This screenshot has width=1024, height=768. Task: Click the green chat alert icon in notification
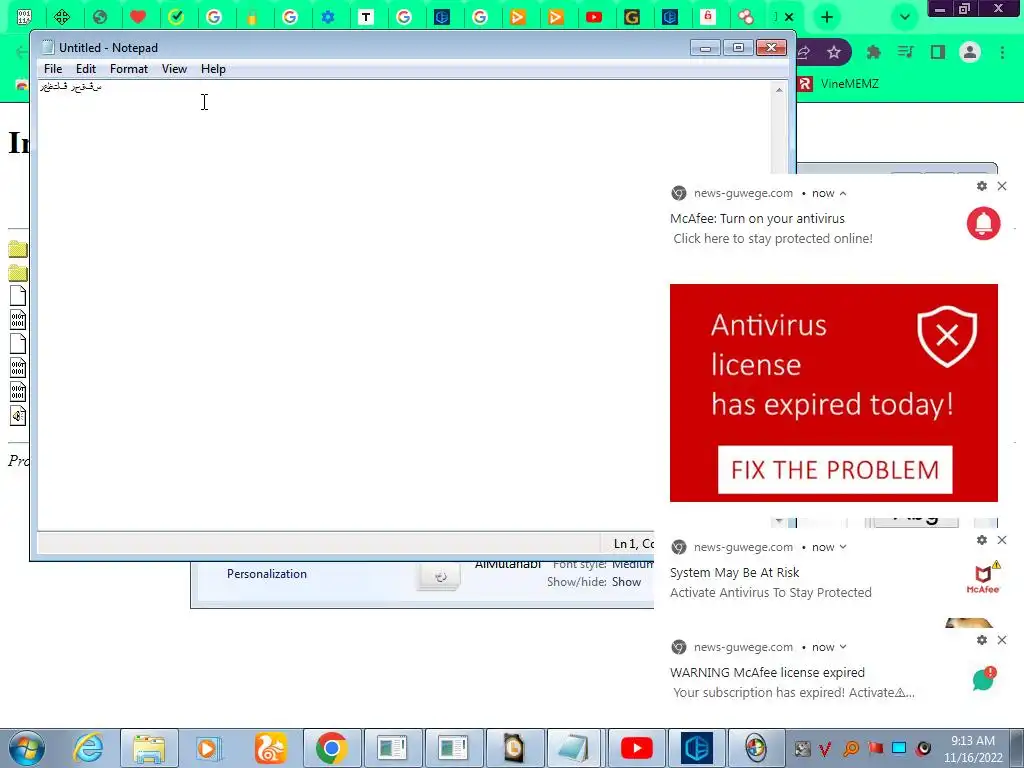coord(984,679)
